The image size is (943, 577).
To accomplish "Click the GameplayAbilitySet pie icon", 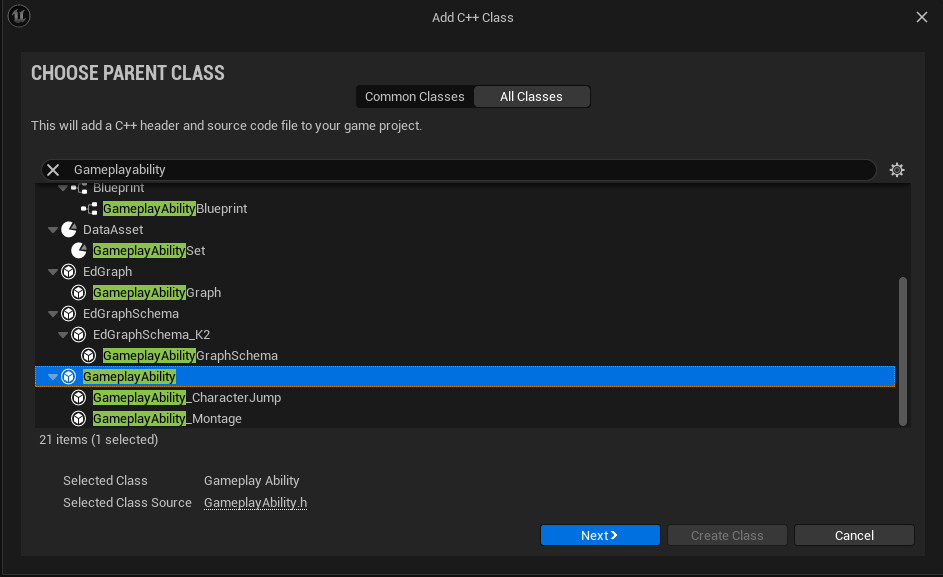I will 79,251.
